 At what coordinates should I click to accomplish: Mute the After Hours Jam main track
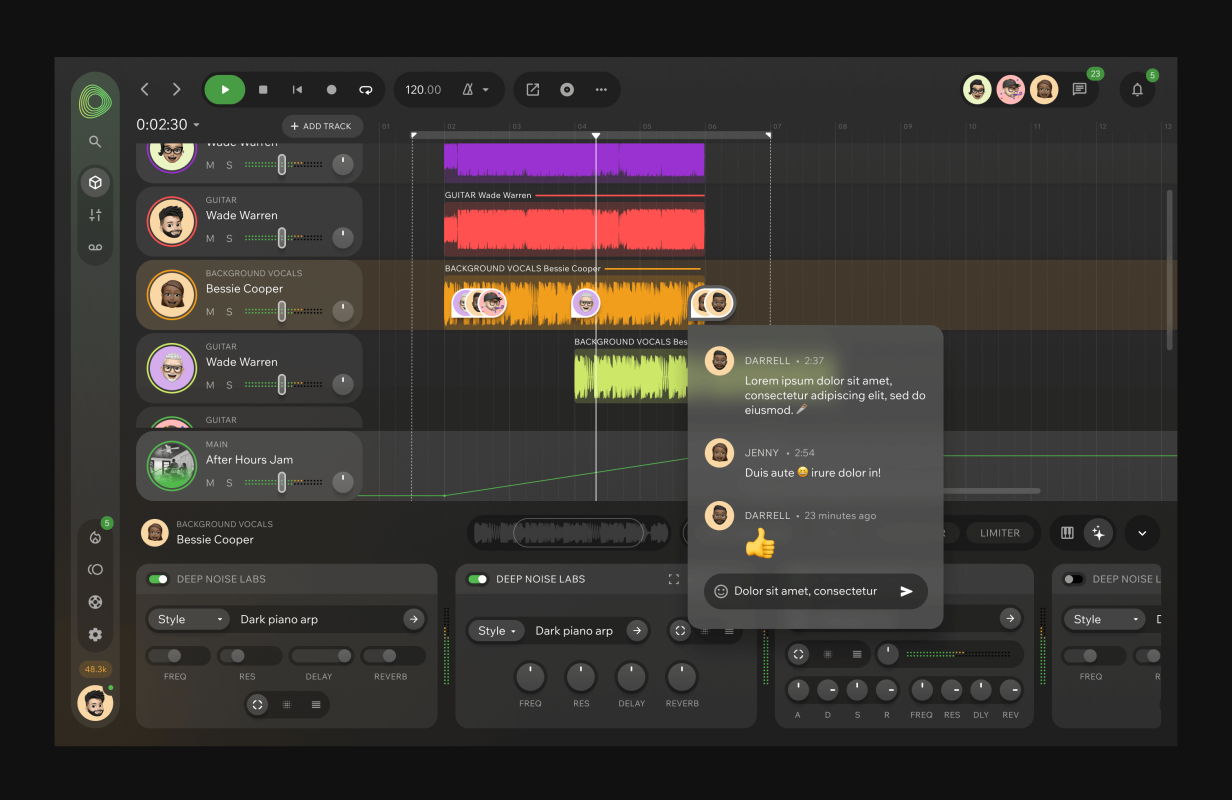210,483
